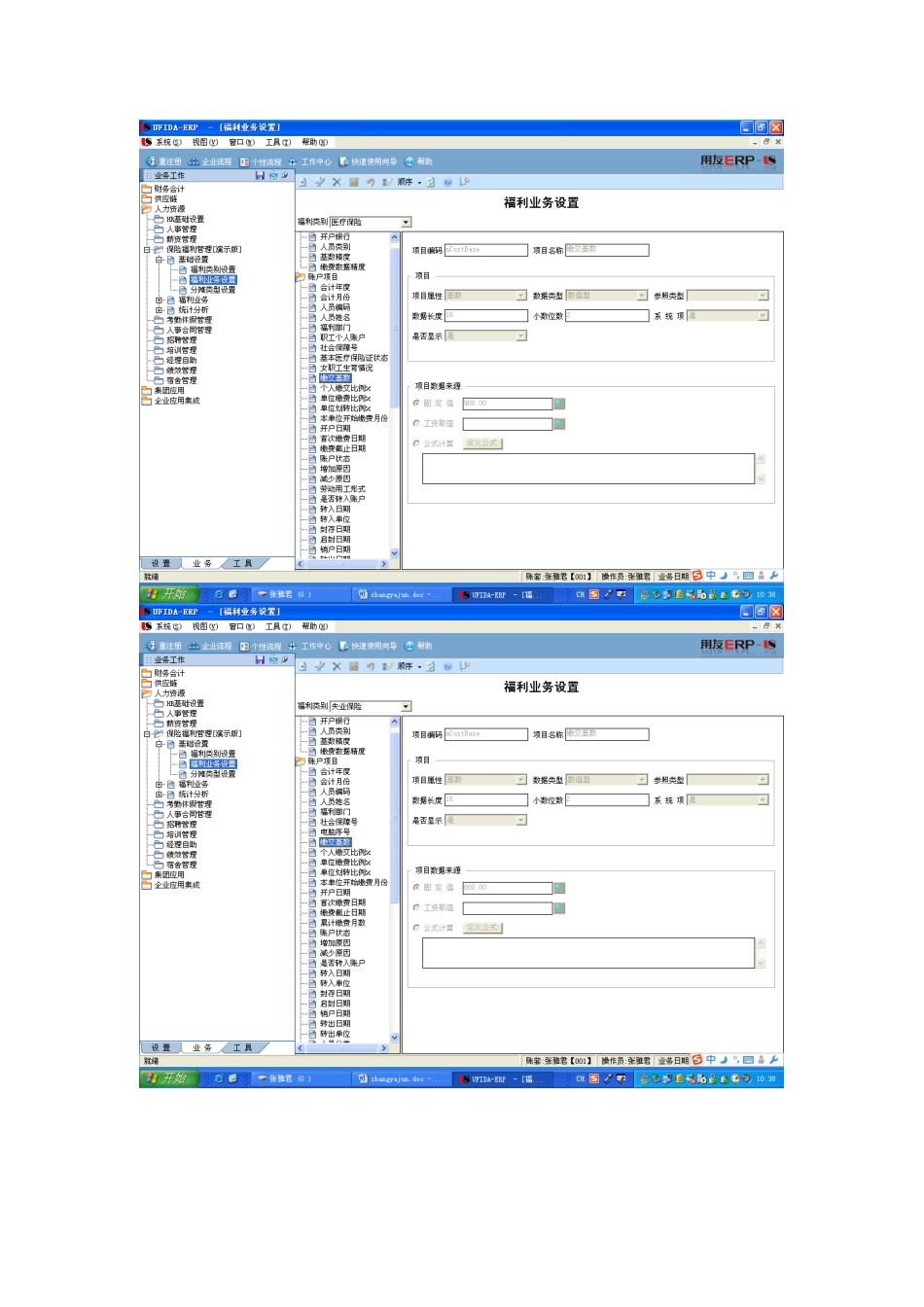924x1307 pixels.
Task: Switch to 工具 bottom tab, 失业保险 window
Action: click(x=242, y=1048)
